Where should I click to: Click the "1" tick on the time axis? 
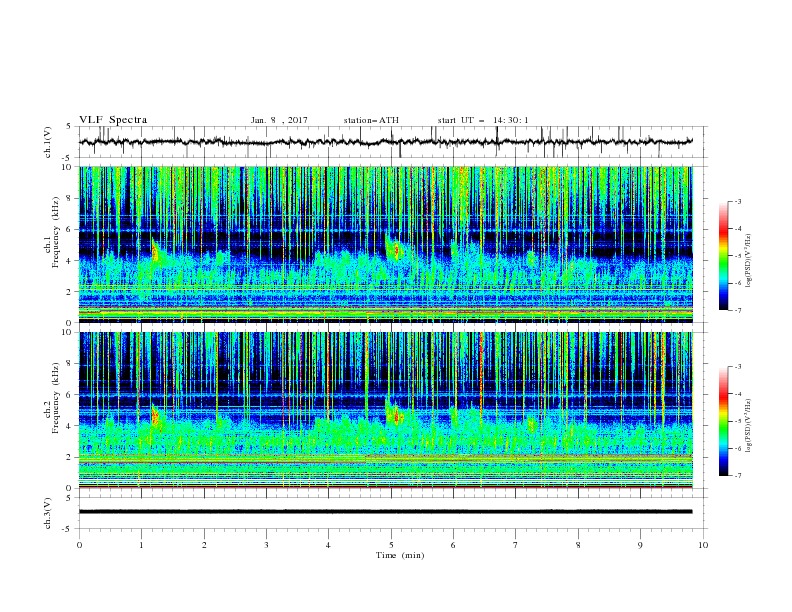141,545
